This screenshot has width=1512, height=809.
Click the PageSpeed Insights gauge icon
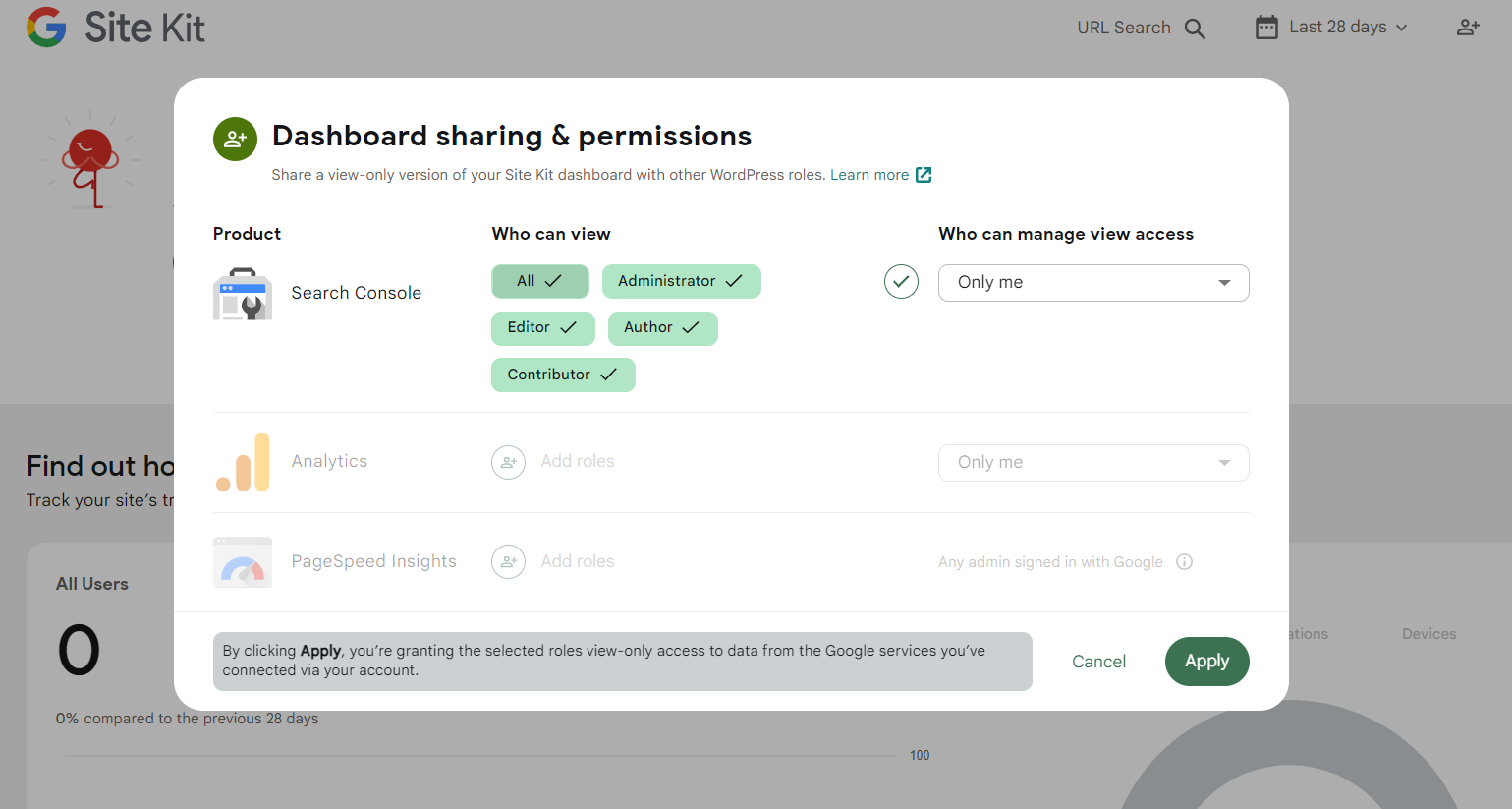(x=243, y=562)
